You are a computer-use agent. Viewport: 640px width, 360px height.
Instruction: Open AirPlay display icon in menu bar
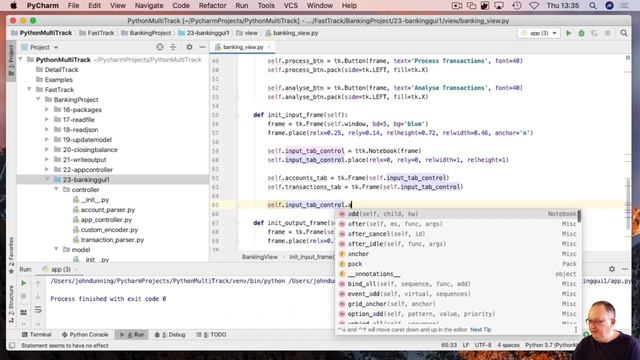click(x=499, y=6)
